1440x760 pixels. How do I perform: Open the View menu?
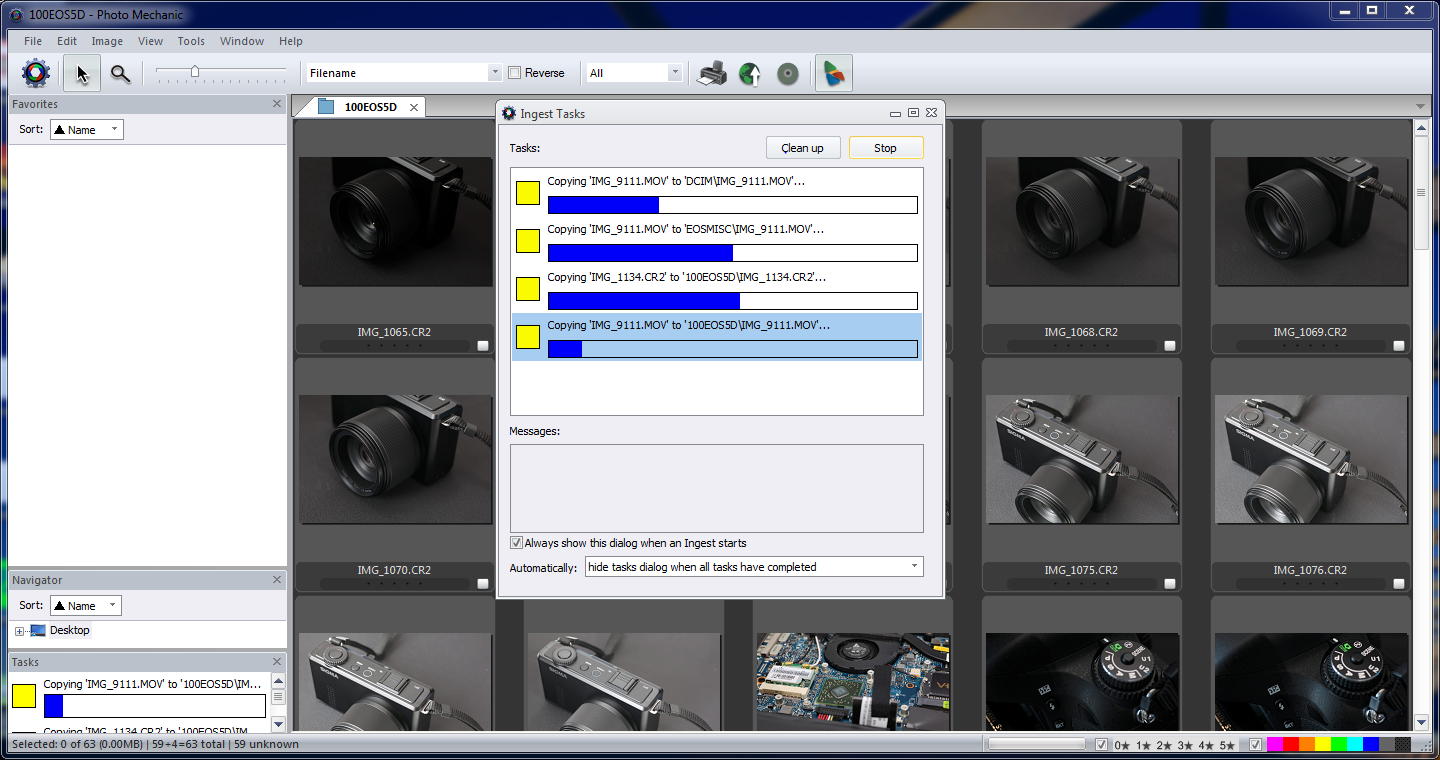[150, 41]
